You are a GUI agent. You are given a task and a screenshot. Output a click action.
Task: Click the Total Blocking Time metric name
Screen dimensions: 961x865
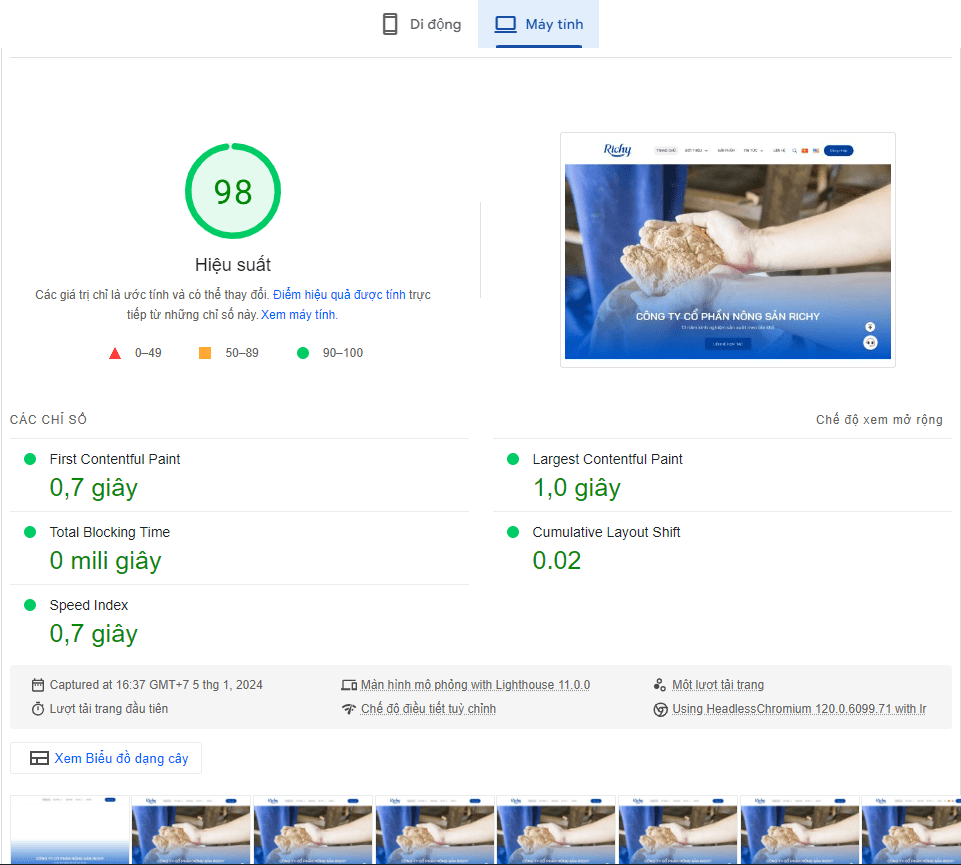click(110, 532)
